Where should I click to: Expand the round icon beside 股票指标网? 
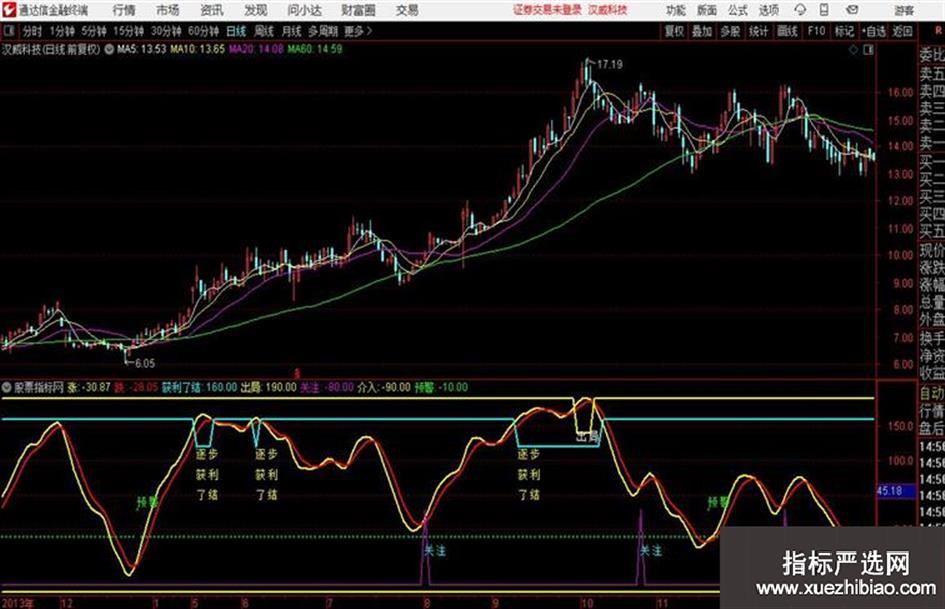click(x=7, y=387)
